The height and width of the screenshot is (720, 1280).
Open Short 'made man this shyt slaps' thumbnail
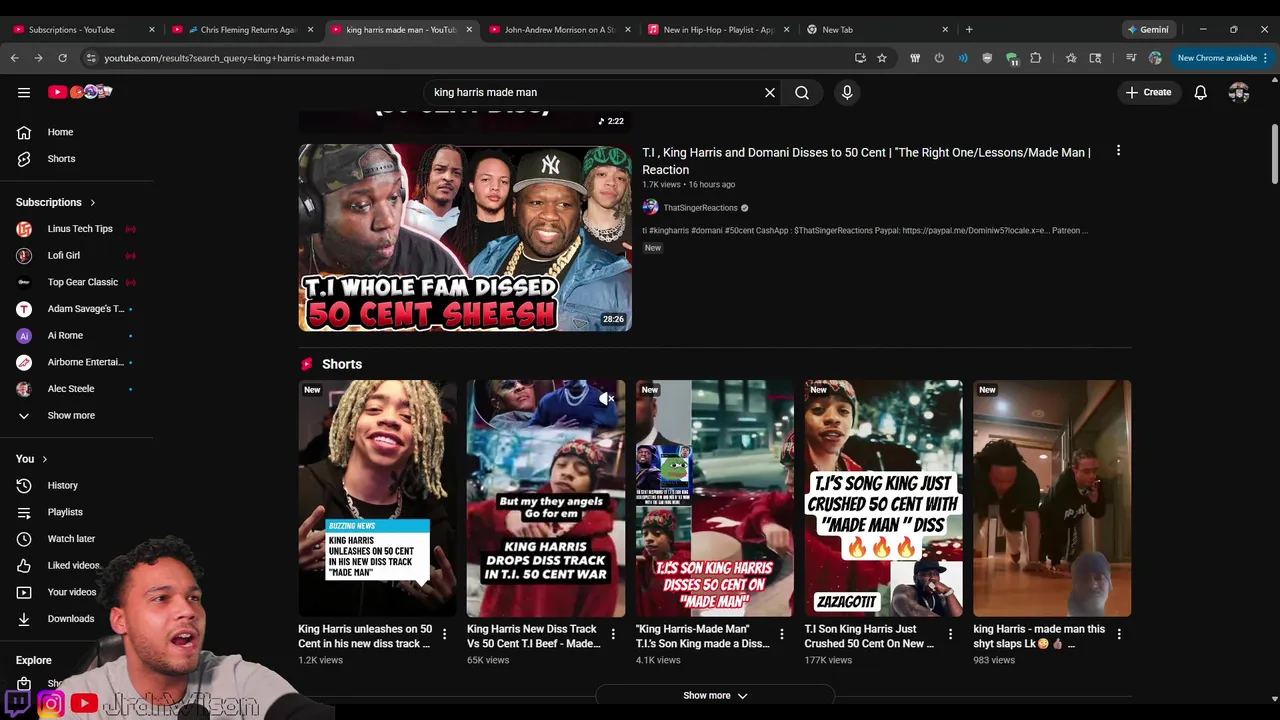(1052, 498)
